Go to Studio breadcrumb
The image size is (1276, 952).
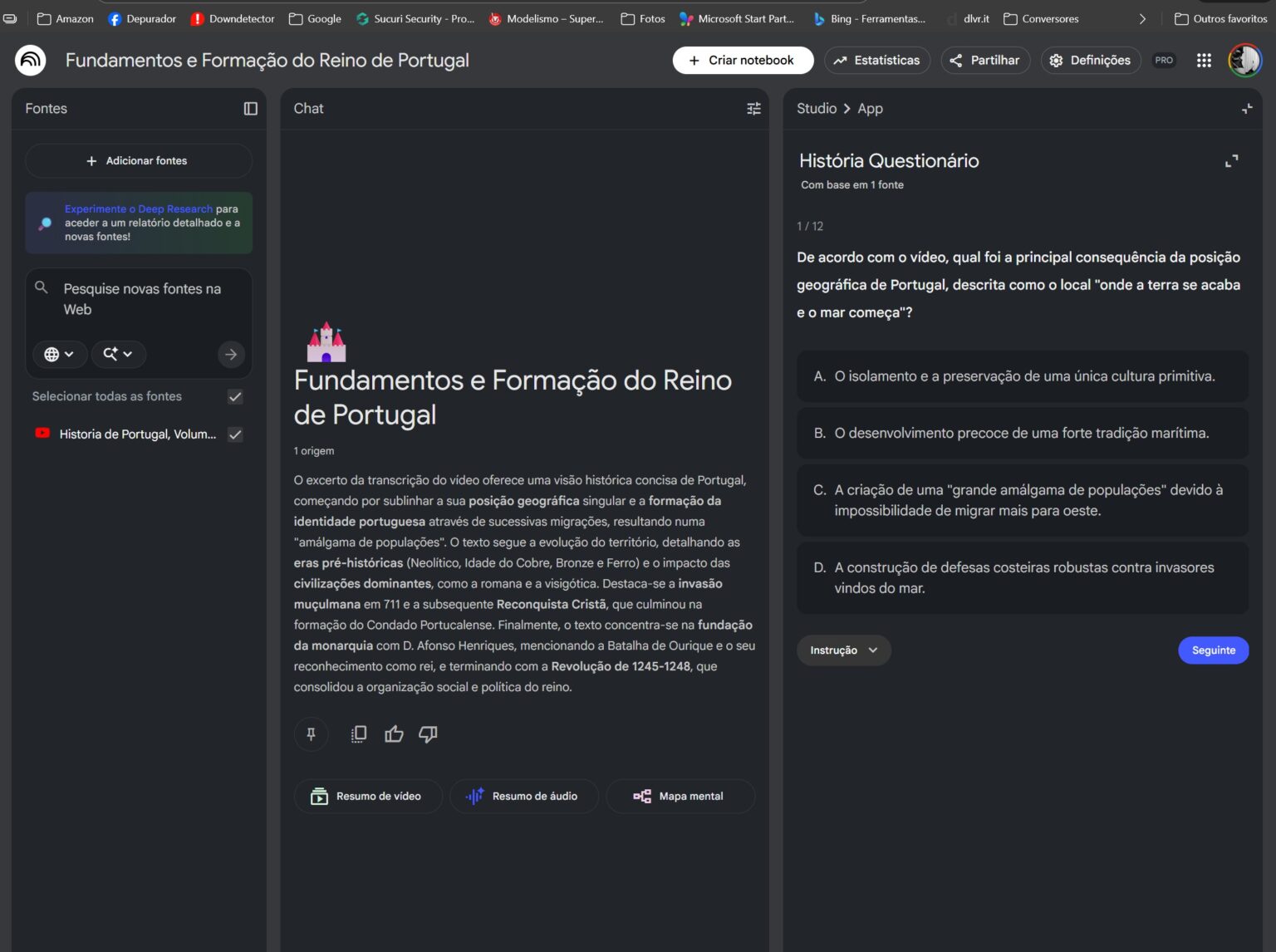[x=816, y=109]
